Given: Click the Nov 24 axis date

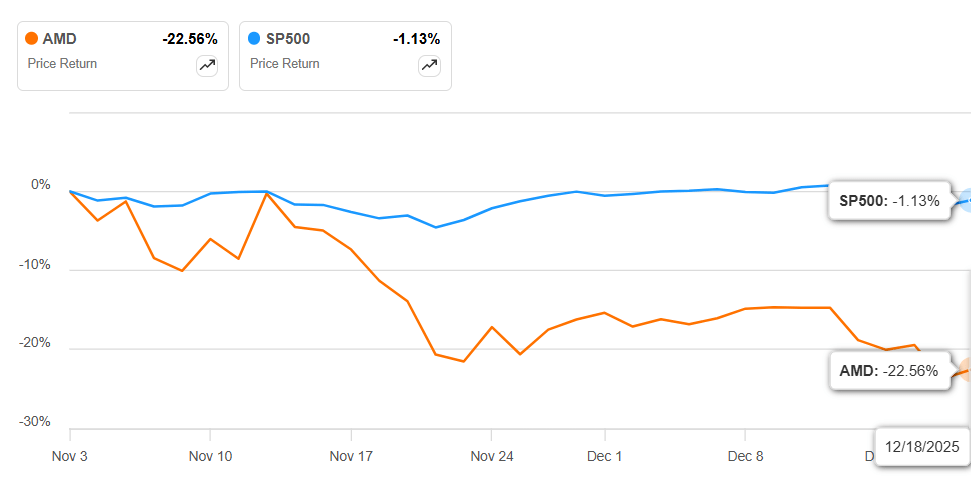Looking at the screenshot, I should click(491, 456).
